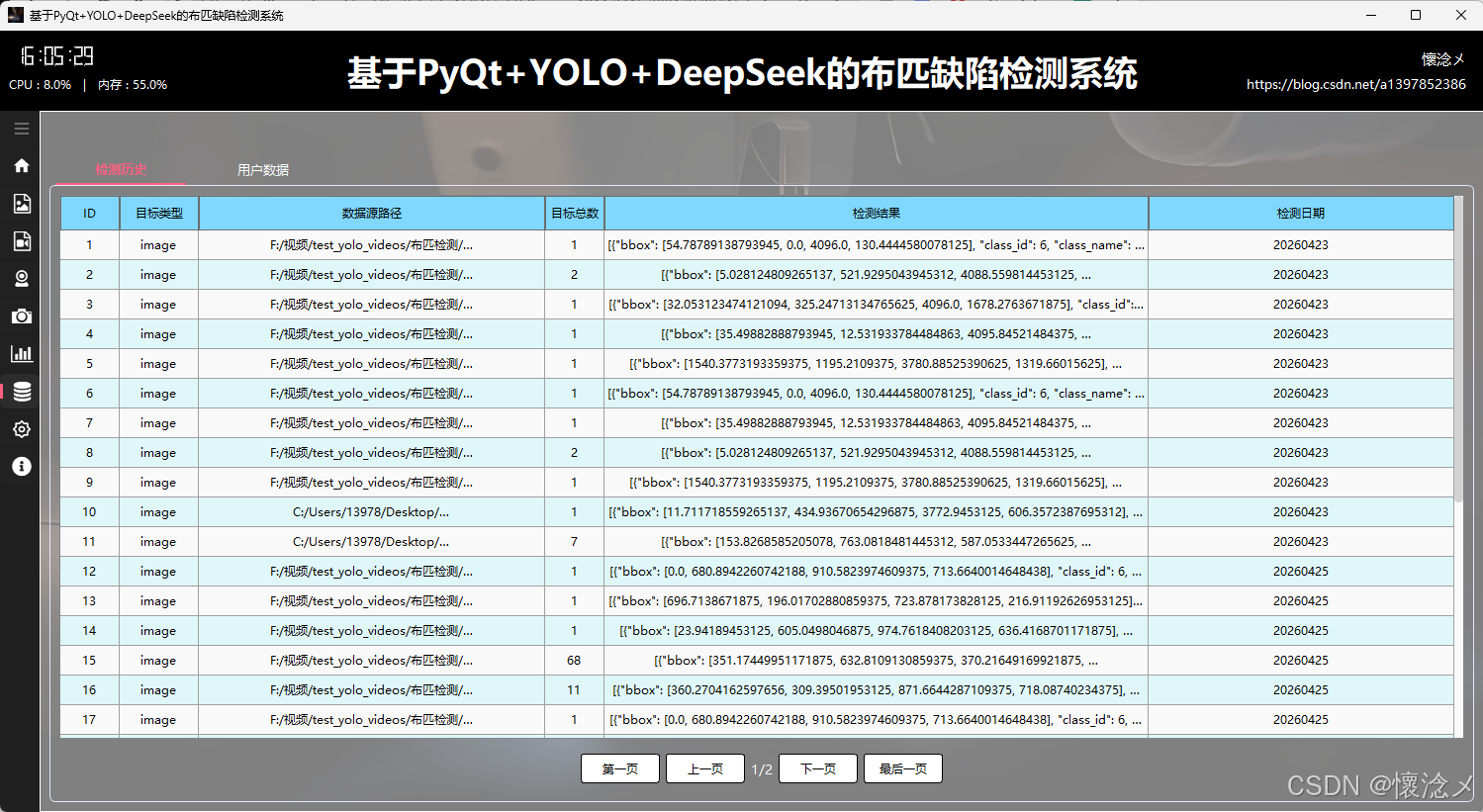The image size is (1483, 812).
Task: Select ID cell of row 1
Action: [89, 245]
